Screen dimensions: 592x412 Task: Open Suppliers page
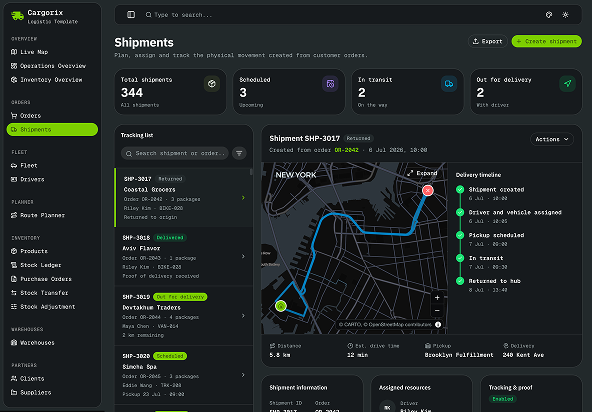click(52, 393)
